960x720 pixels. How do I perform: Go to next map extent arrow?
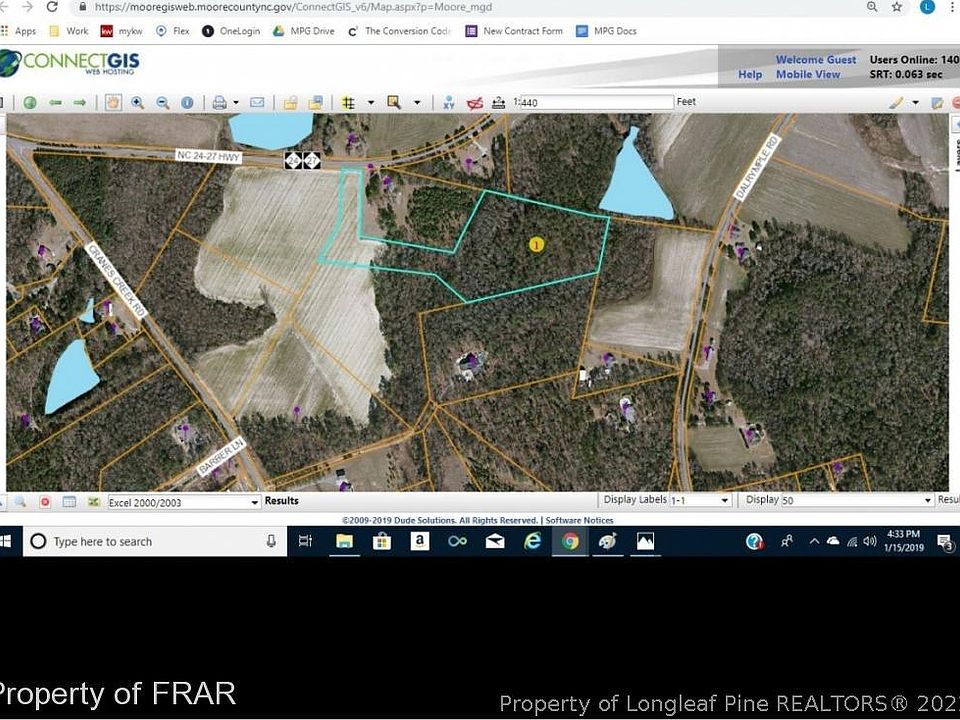click(x=80, y=103)
